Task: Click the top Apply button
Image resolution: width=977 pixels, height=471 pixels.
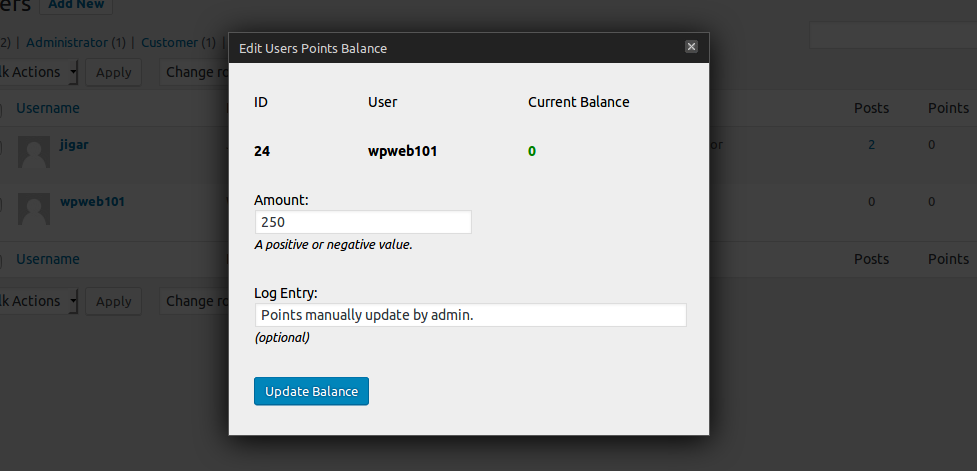Action: [113, 72]
